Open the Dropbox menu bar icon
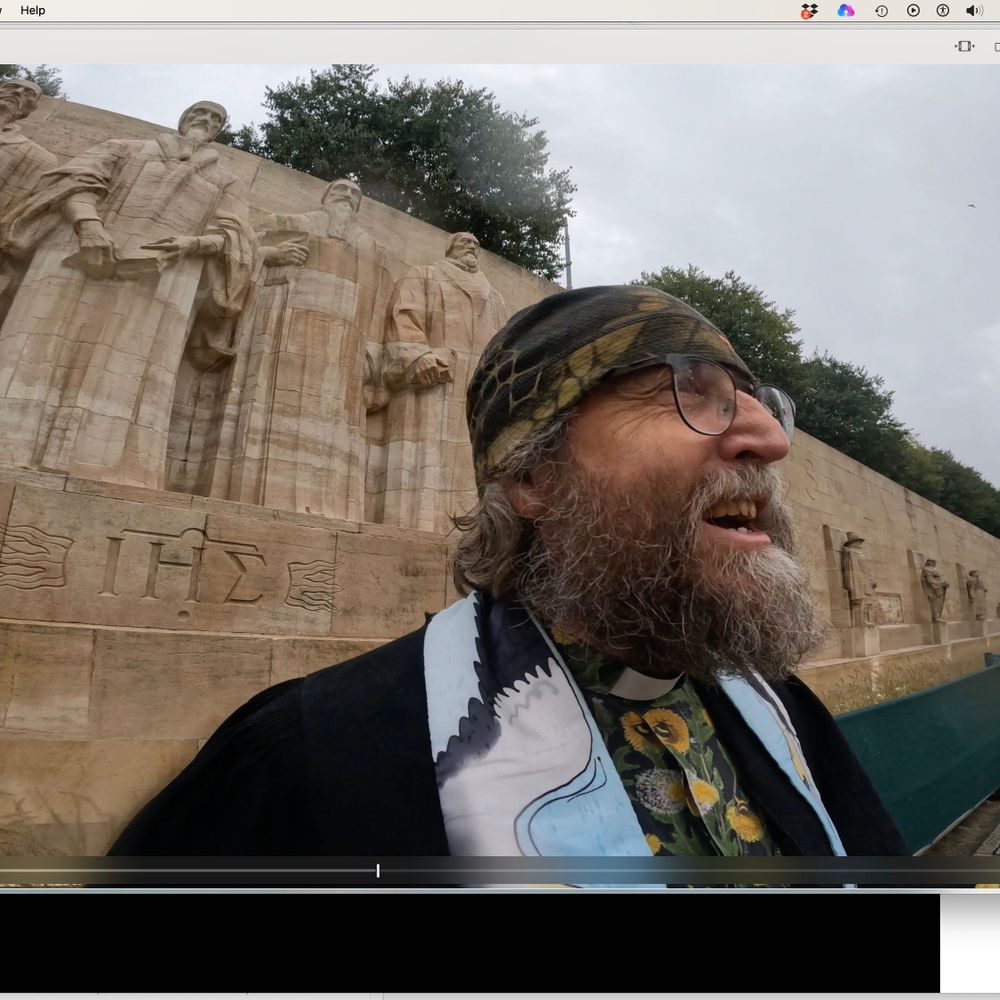The height and width of the screenshot is (1000, 1000). pyautogui.click(x=809, y=11)
